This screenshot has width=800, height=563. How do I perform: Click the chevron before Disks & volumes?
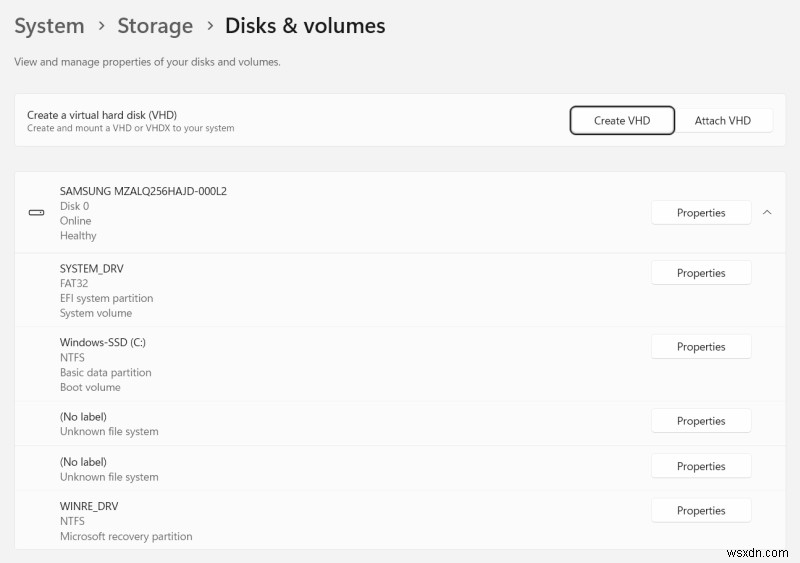(210, 26)
